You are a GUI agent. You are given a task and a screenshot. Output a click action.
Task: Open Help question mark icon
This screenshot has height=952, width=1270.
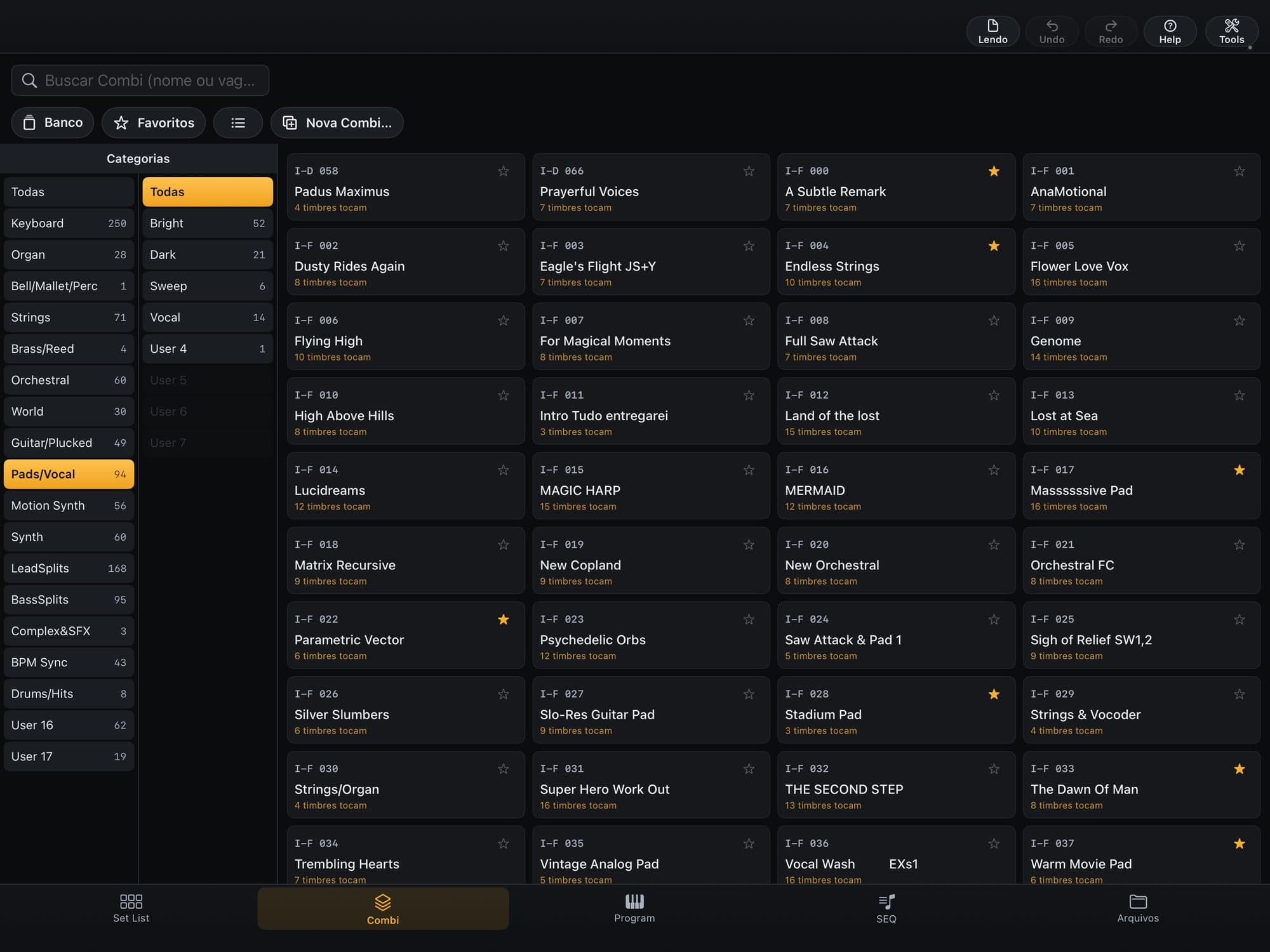pyautogui.click(x=1170, y=26)
